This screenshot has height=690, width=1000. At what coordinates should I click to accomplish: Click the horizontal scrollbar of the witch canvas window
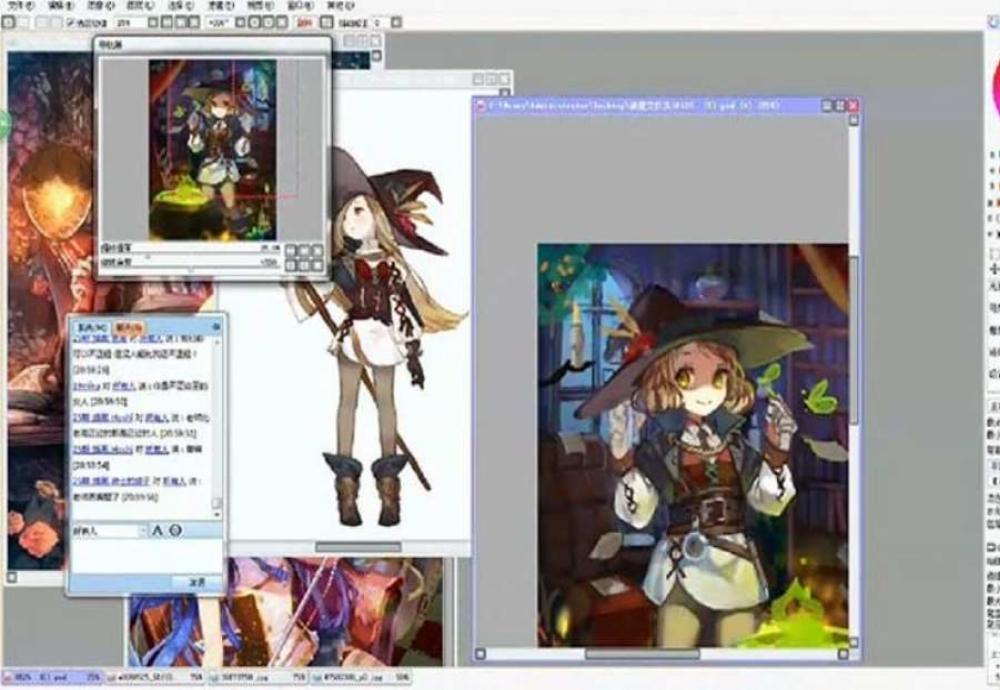(642, 654)
